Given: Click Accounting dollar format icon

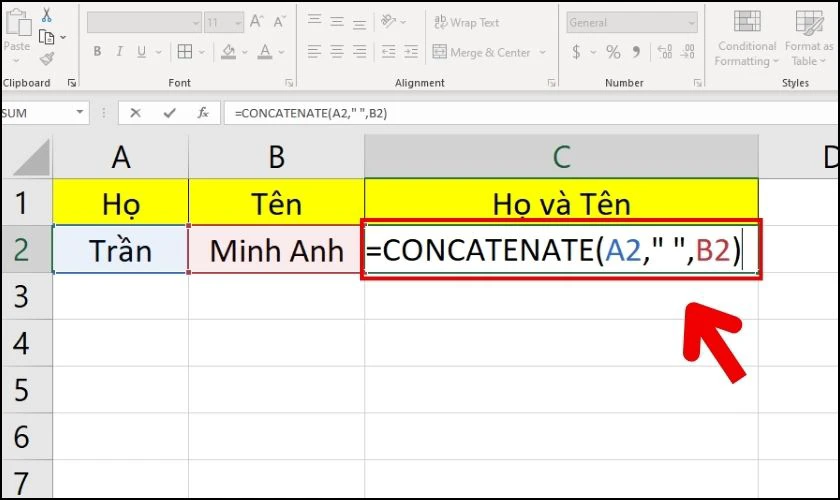Looking at the screenshot, I should click(x=576, y=52).
